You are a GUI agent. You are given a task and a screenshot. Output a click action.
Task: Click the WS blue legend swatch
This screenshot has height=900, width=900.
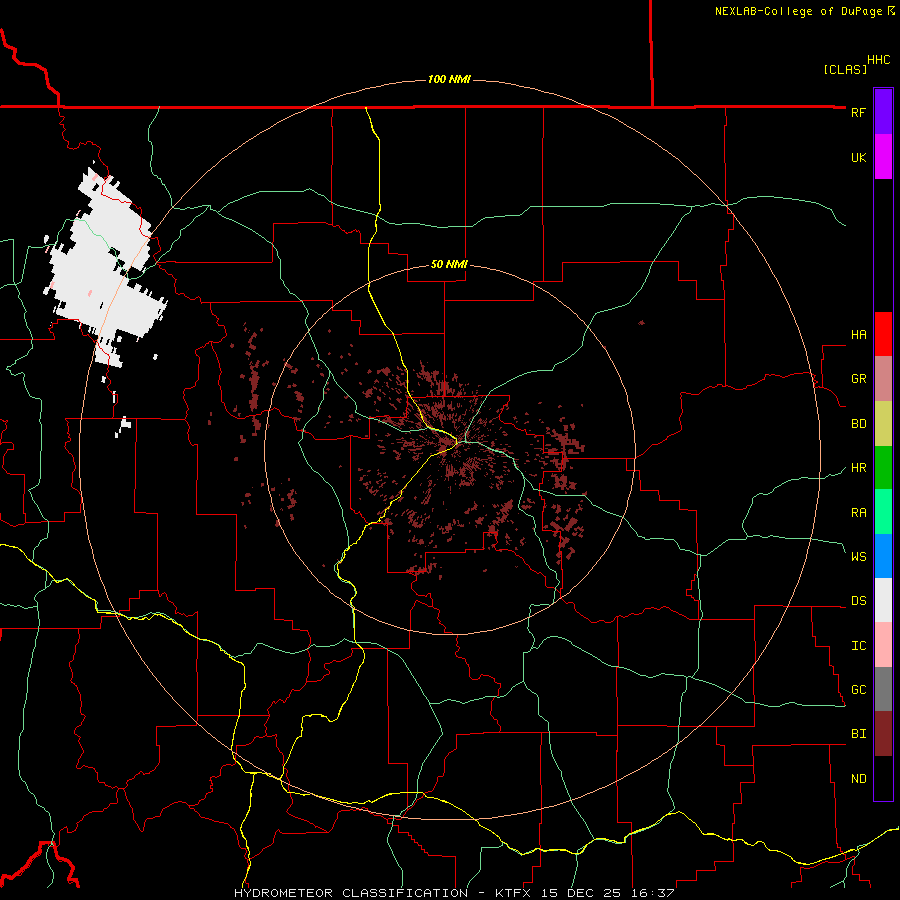883,556
